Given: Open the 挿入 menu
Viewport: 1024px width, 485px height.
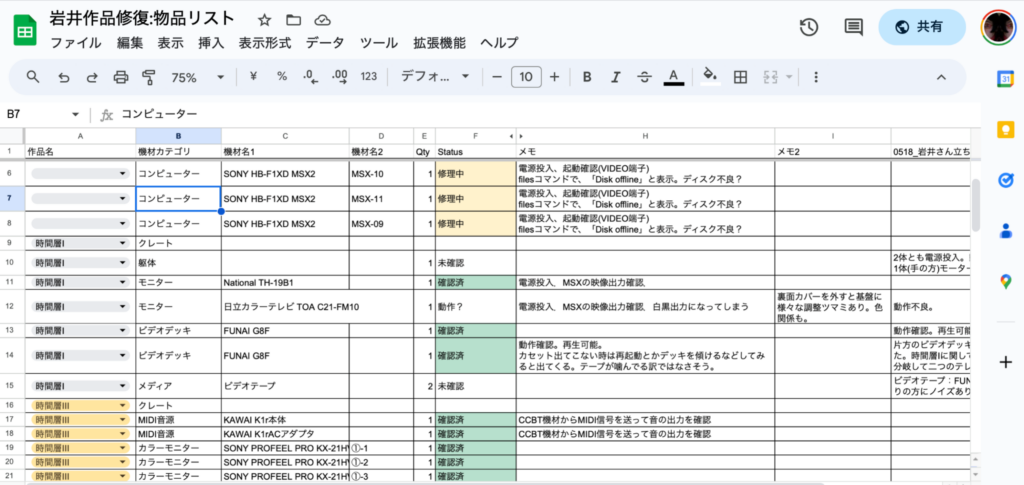Looking at the screenshot, I should (211, 43).
